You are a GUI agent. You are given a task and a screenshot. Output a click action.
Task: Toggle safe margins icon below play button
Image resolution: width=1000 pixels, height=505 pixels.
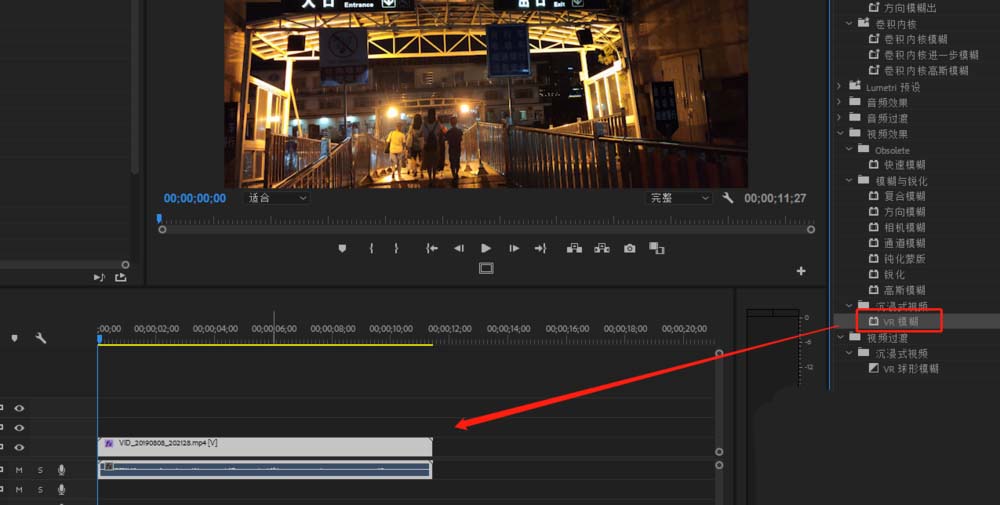coord(486,268)
